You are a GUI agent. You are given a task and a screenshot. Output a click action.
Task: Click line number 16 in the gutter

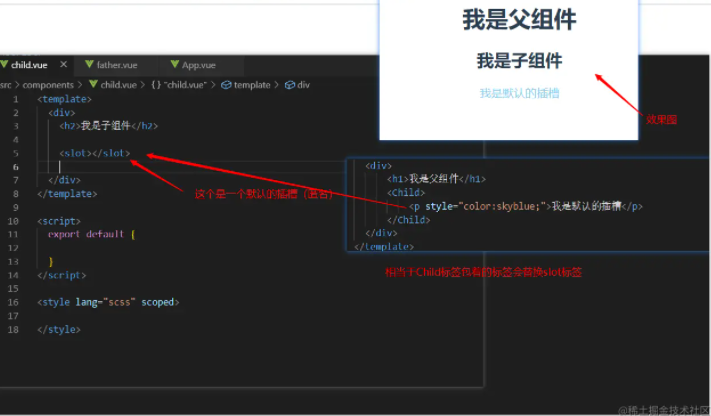pyautogui.click(x=13, y=302)
